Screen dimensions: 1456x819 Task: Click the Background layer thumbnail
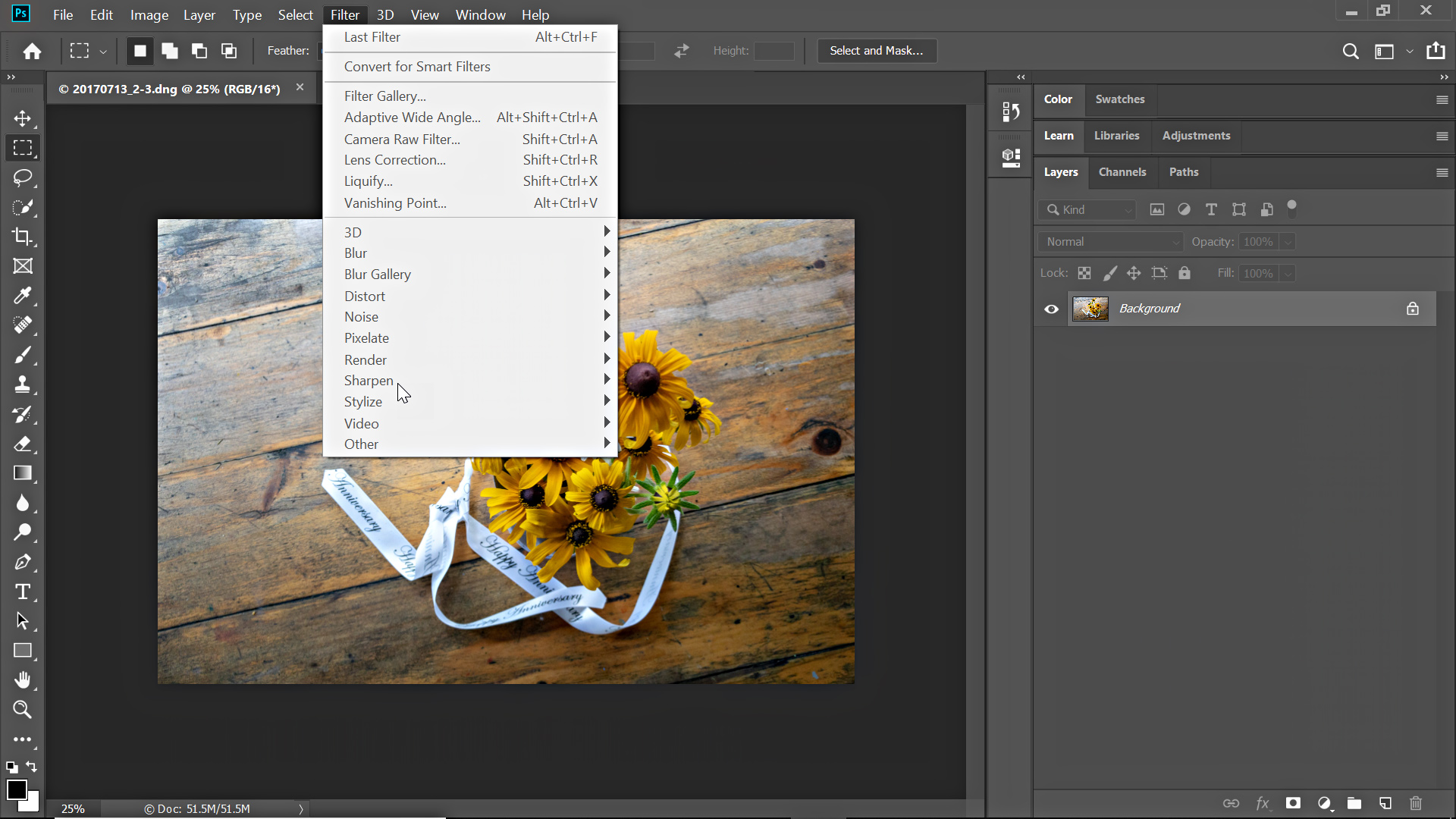tap(1091, 309)
